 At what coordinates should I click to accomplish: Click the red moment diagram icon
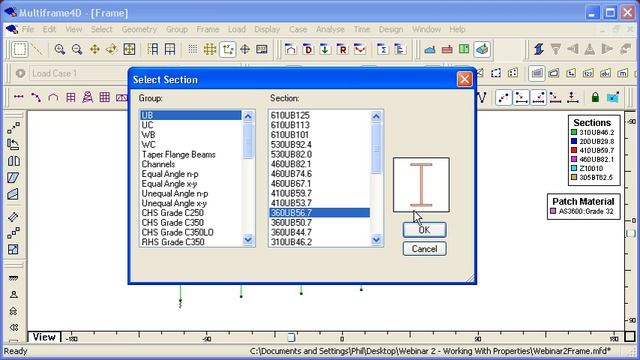click(x=360, y=49)
